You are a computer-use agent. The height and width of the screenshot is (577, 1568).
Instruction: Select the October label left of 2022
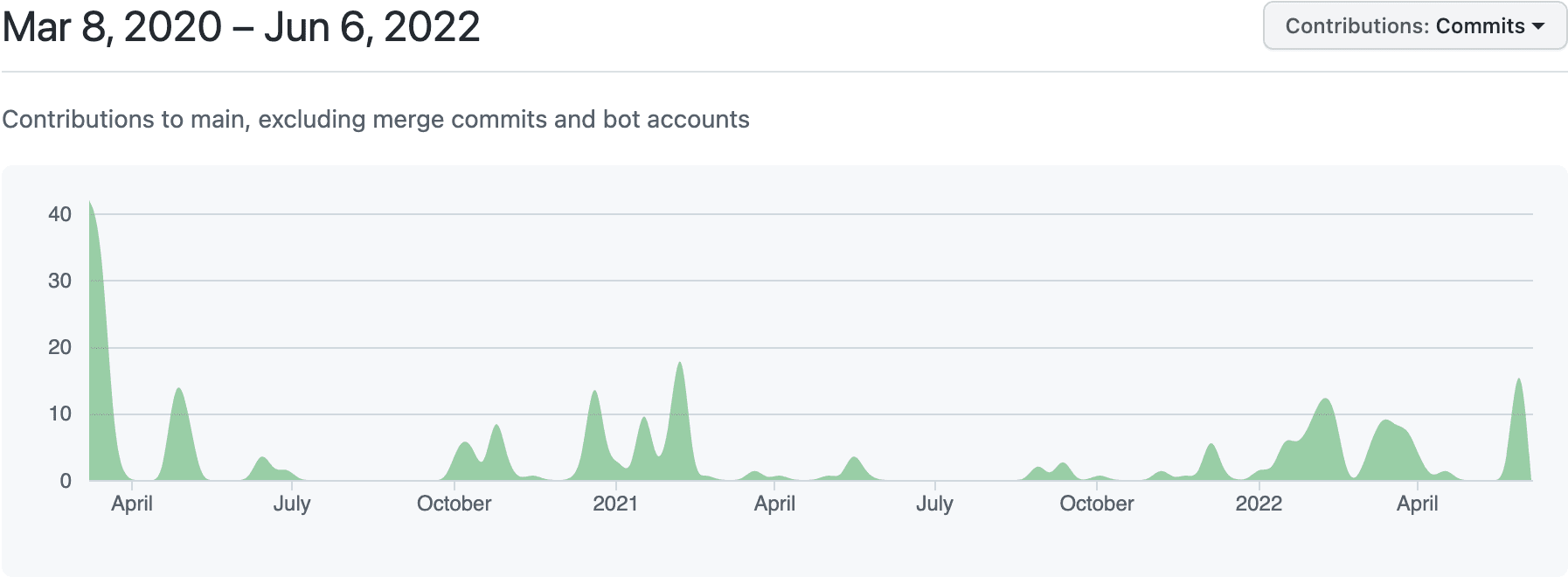pyautogui.click(x=1096, y=504)
